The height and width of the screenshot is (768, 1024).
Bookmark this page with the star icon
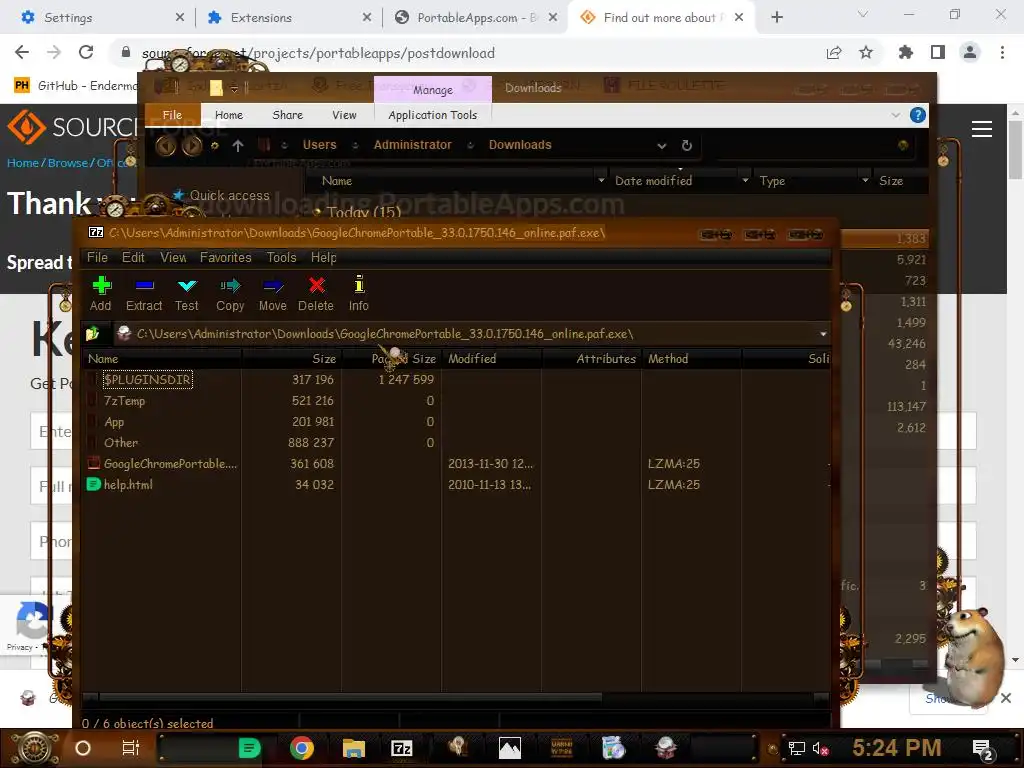[x=865, y=53]
